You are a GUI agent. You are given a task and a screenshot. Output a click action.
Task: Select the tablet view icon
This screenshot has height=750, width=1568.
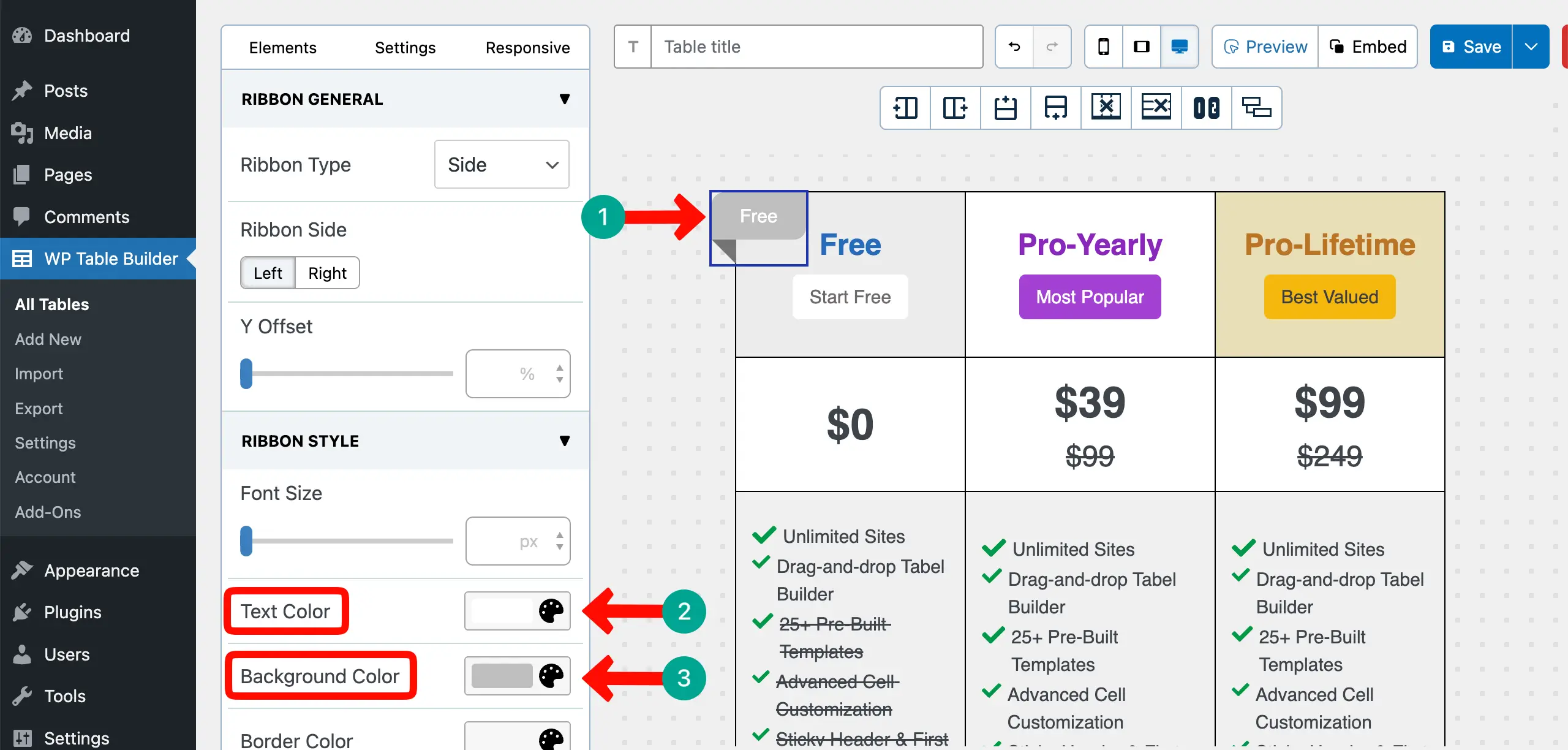pyautogui.click(x=1141, y=47)
